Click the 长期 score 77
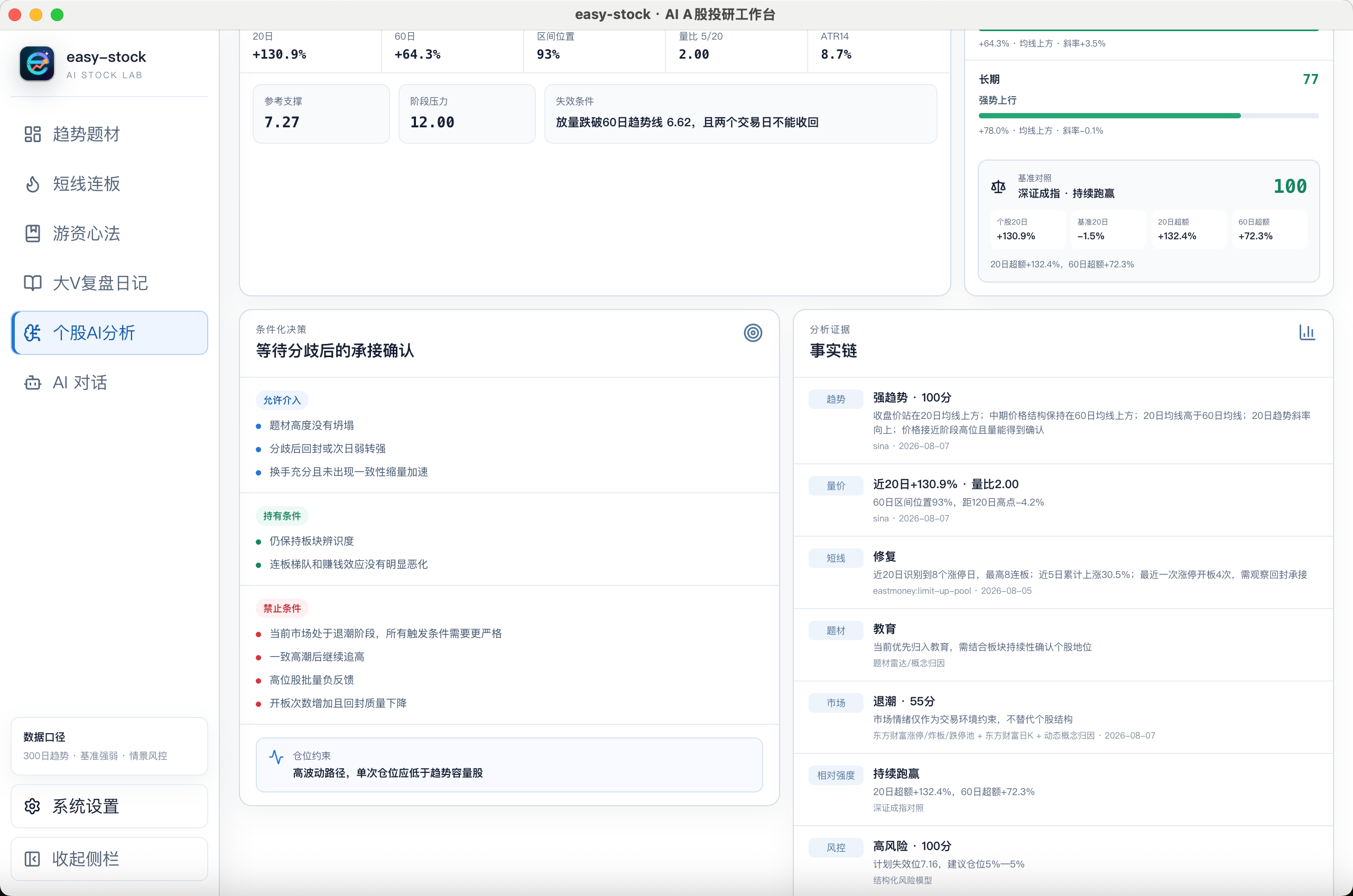The height and width of the screenshot is (896, 1353). 1310,79
